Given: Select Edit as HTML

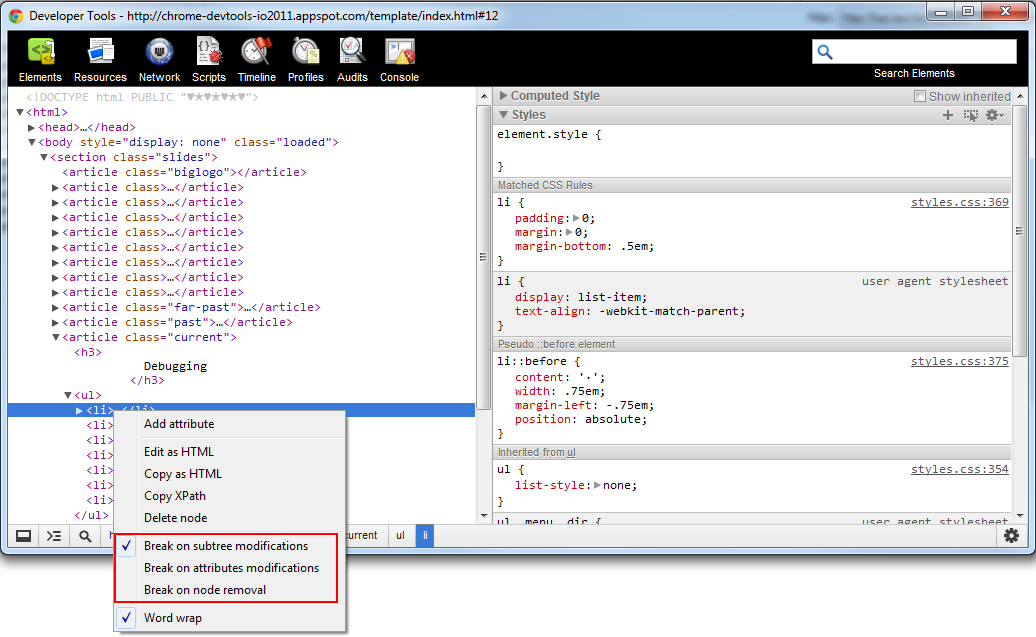Looking at the screenshot, I should pyautogui.click(x=230, y=452).
